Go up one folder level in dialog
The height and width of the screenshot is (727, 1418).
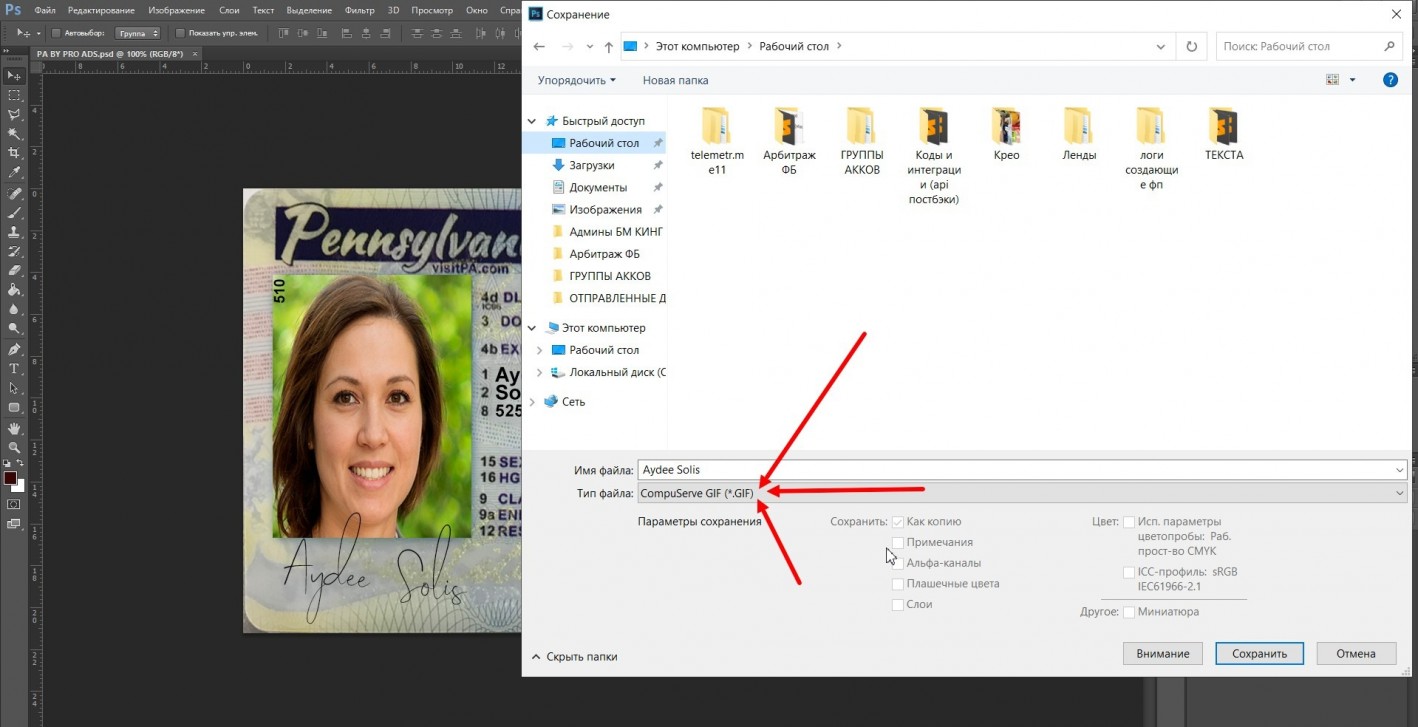click(x=608, y=47)
